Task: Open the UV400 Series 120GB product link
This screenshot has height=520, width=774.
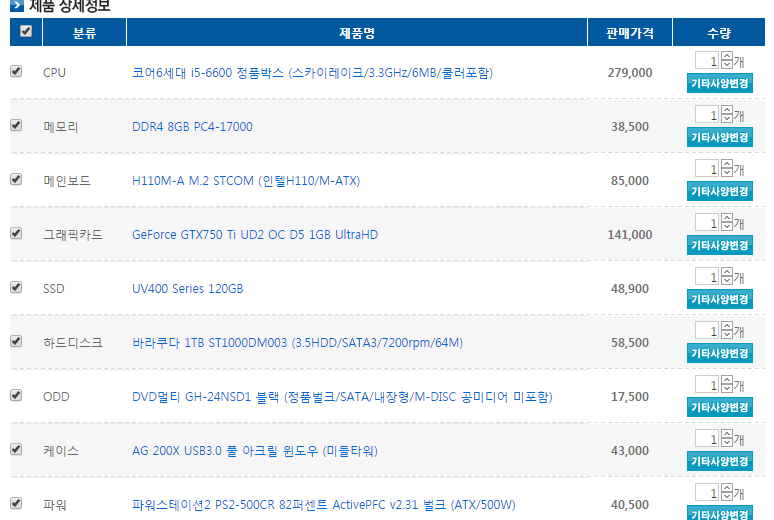Action: point(188,289)
